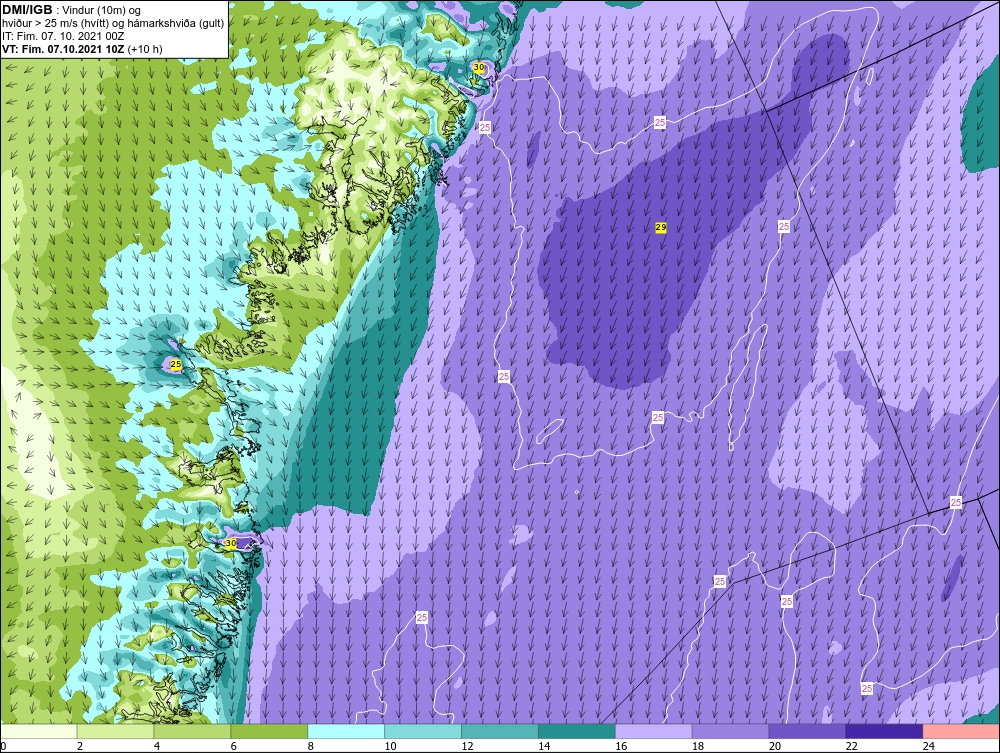The image size is (1000, 753).
Task: Click the pink above-24 m/s legend swatch
Action: click(x=961, y=731)
